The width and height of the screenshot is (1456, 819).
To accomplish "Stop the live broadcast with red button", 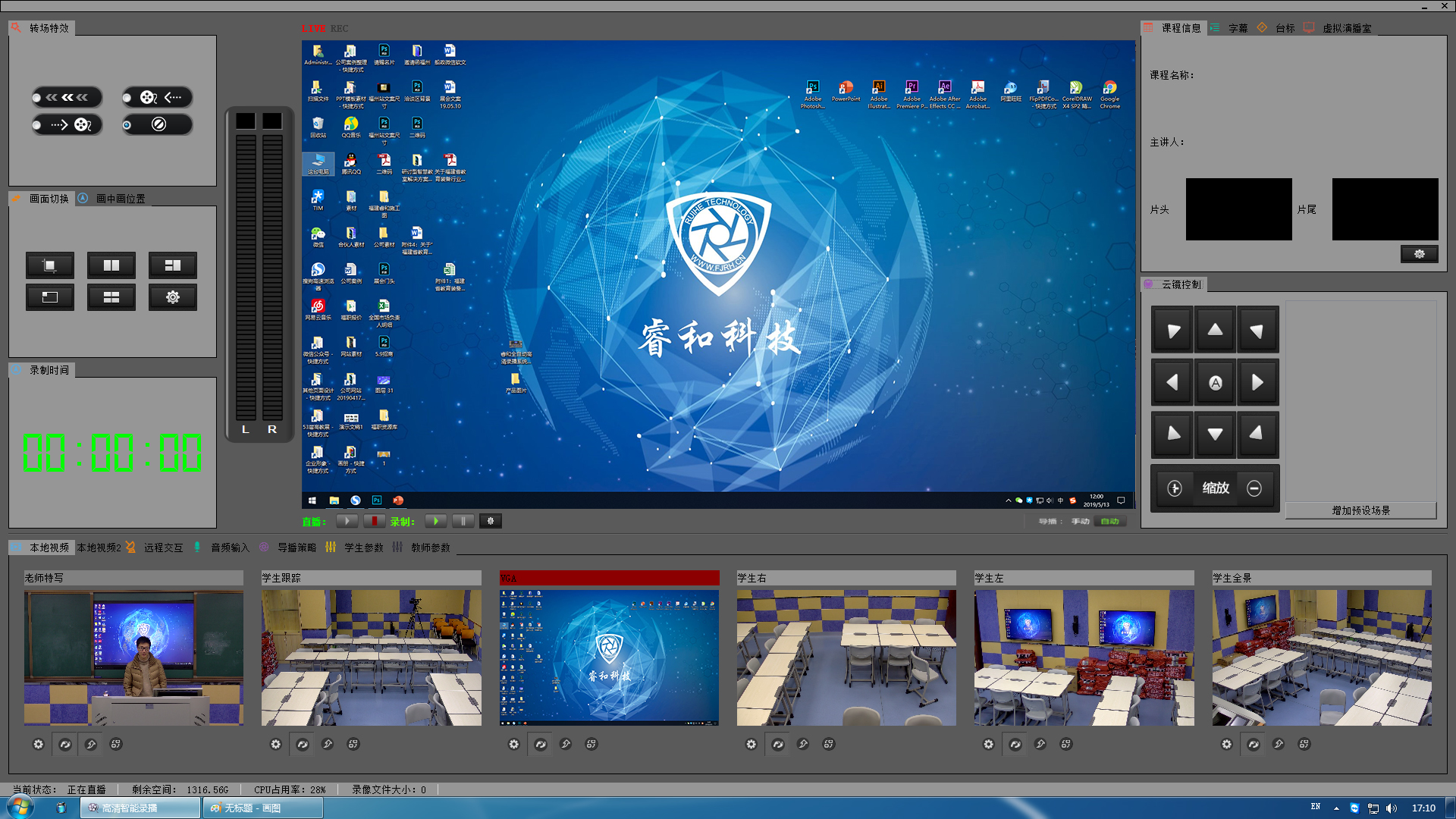I will coord(374,521).
